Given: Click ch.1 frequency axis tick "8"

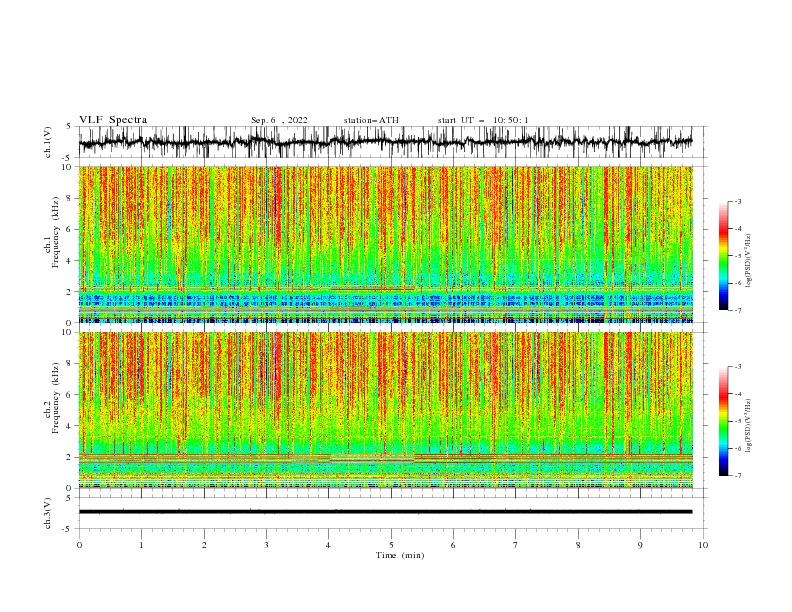Looking at the screenshot, I should point(70,198).
